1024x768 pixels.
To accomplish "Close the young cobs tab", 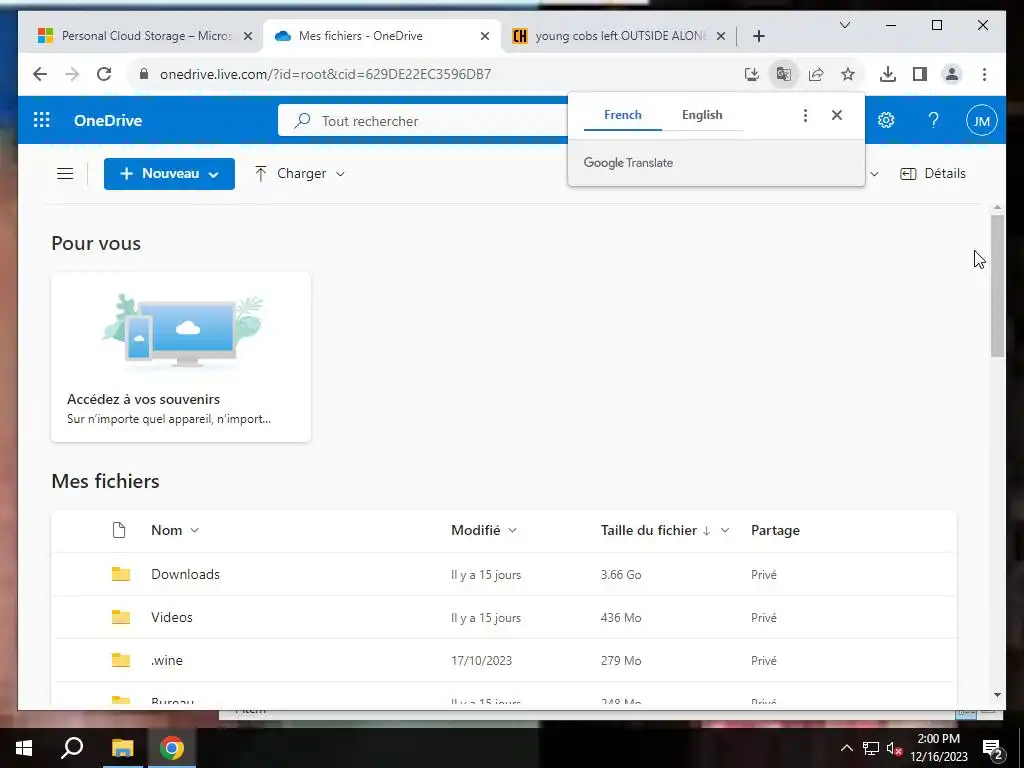I will click(721, 36).
